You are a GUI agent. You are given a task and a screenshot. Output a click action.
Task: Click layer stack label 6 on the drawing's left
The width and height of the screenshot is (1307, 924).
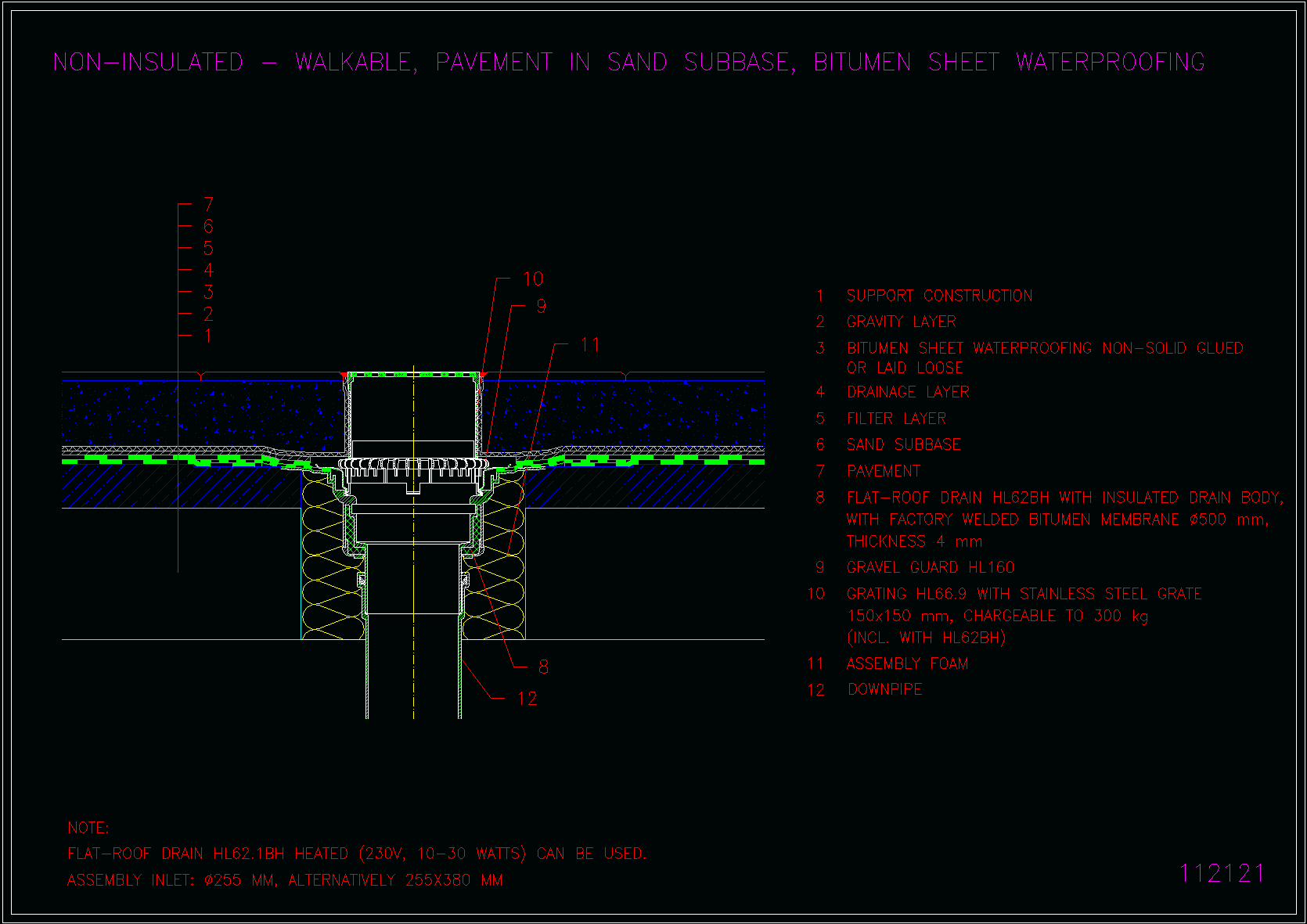pos(208,226)
